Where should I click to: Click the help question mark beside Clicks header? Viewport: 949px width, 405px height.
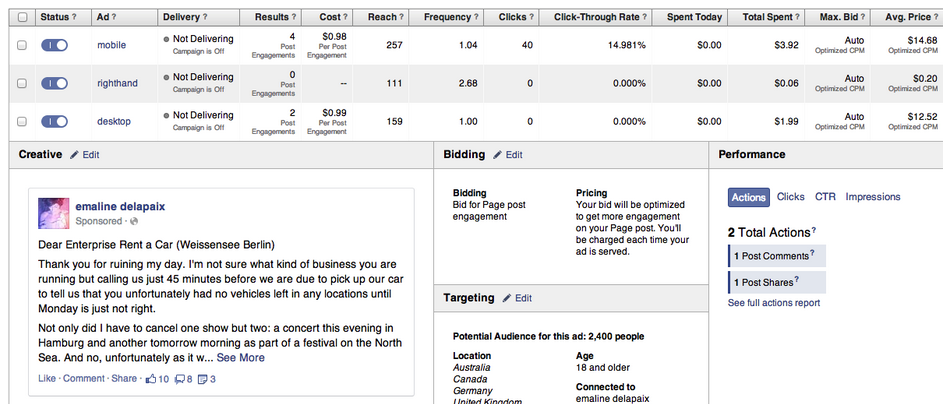point(531,17)
